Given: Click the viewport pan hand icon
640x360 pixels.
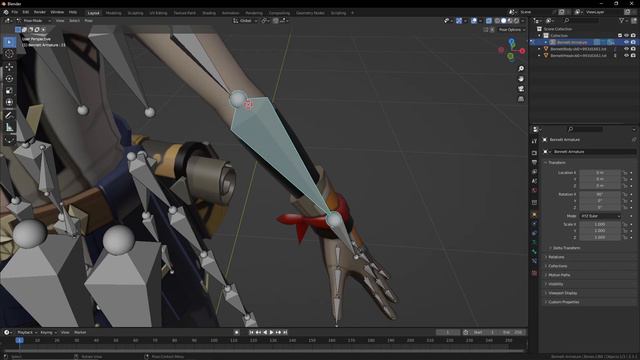Looking at the screenshot, I should pyautogui.click(x=521, y=79).
